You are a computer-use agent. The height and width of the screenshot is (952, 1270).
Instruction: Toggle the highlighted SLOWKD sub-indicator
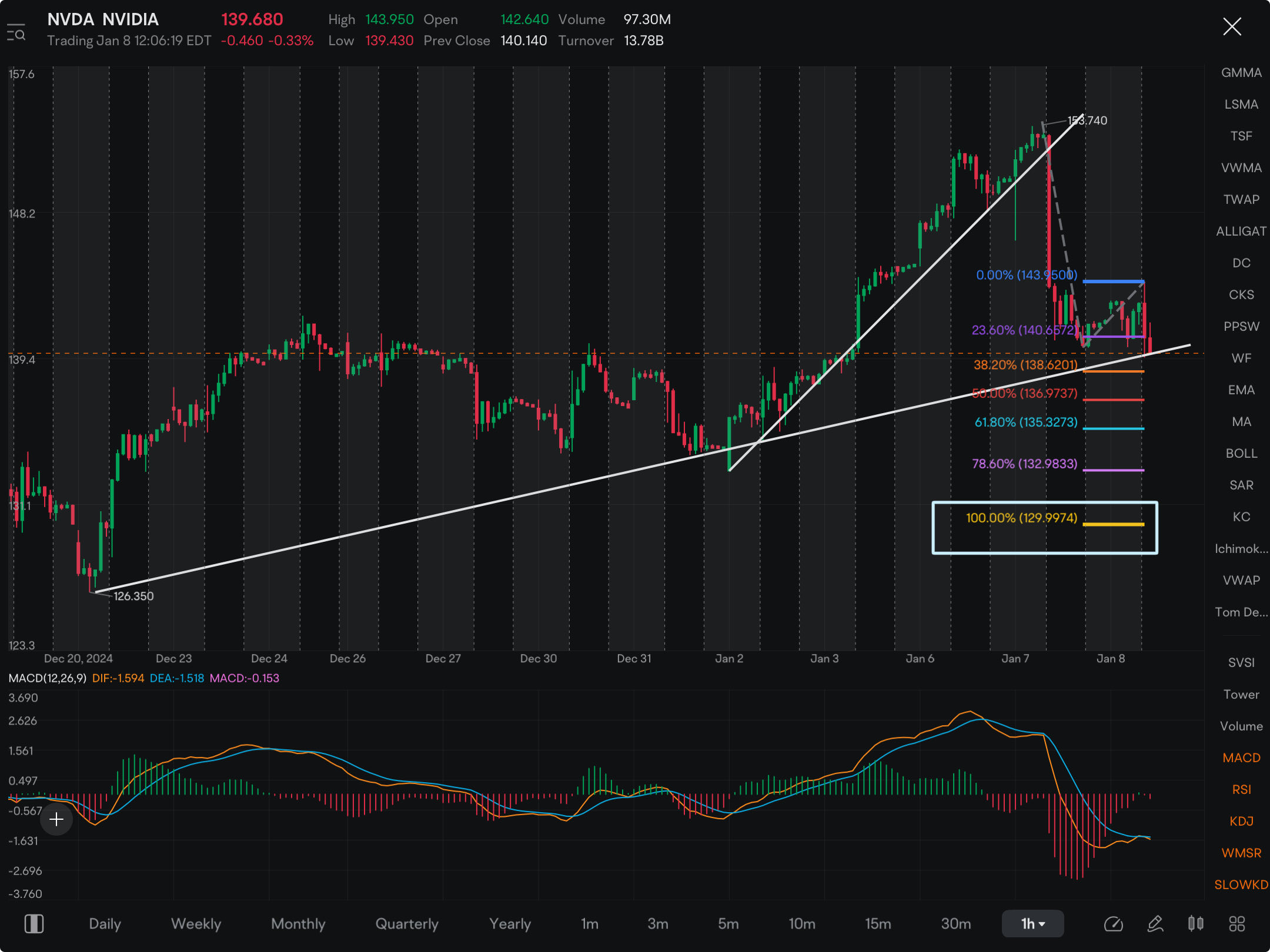1241,885
